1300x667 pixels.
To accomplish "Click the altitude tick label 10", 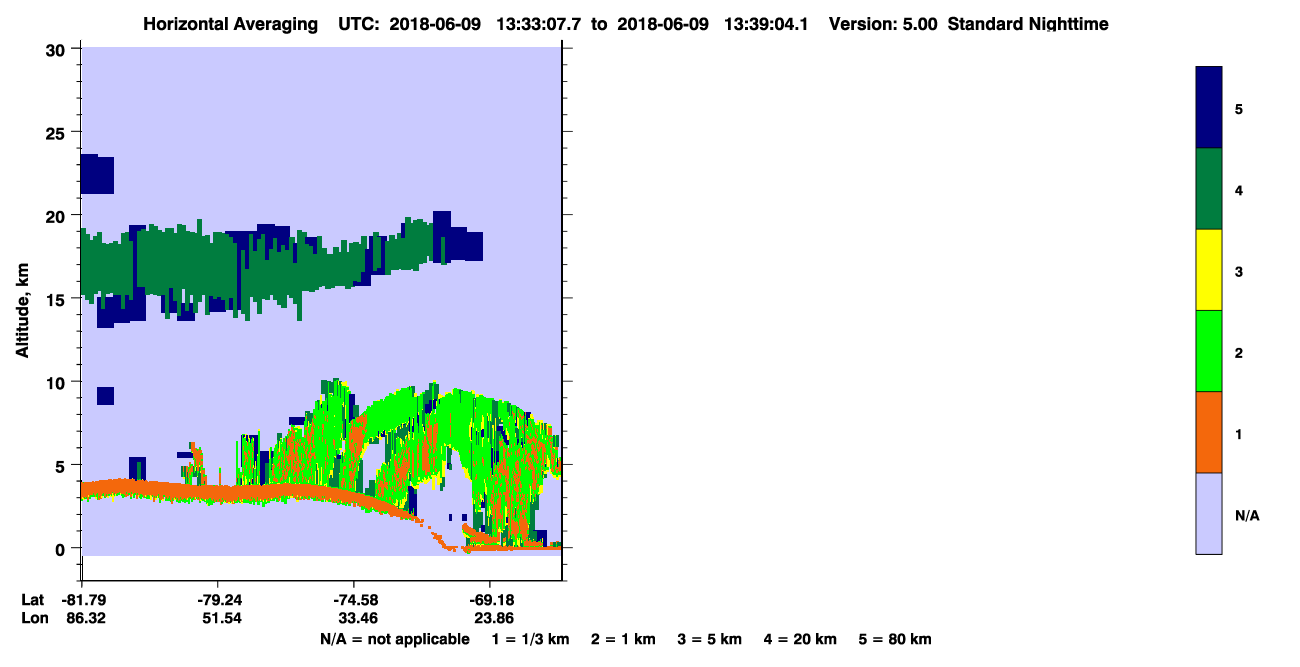I will click(x=57, y=382).
